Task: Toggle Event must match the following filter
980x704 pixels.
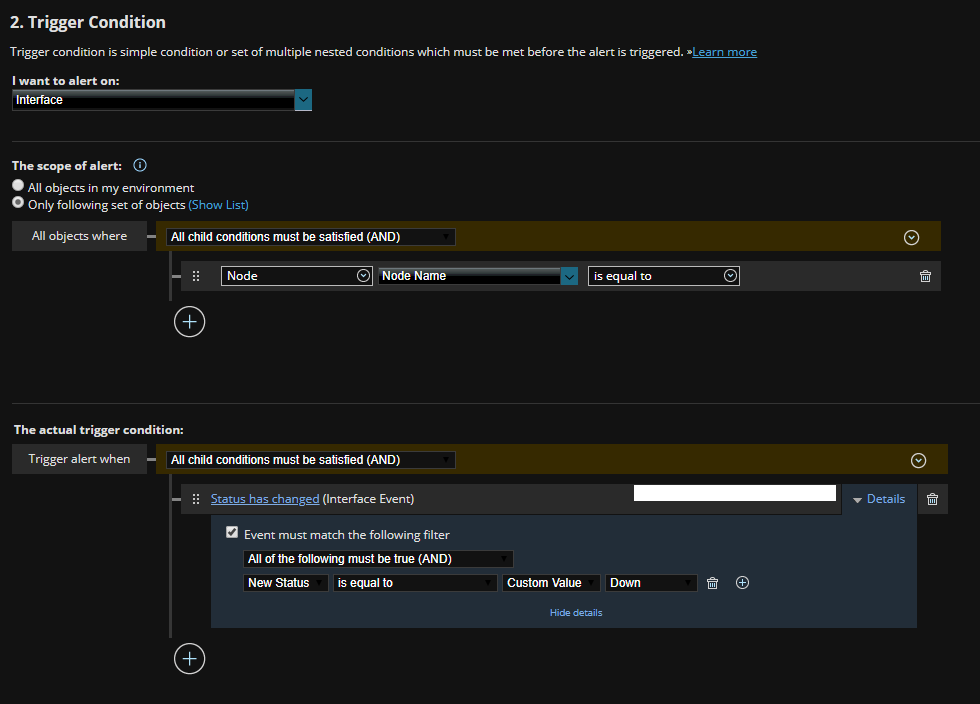Action: click(233, 534)
